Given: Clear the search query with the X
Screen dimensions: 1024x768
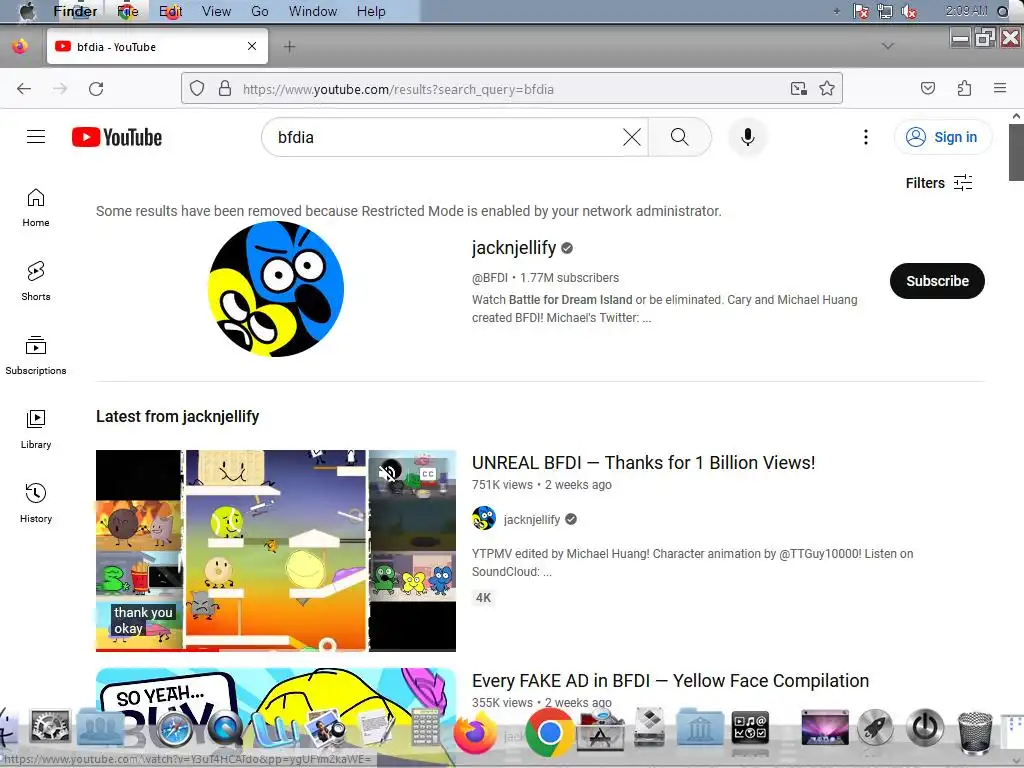Looking at the screenshot, I should point(632,137).
